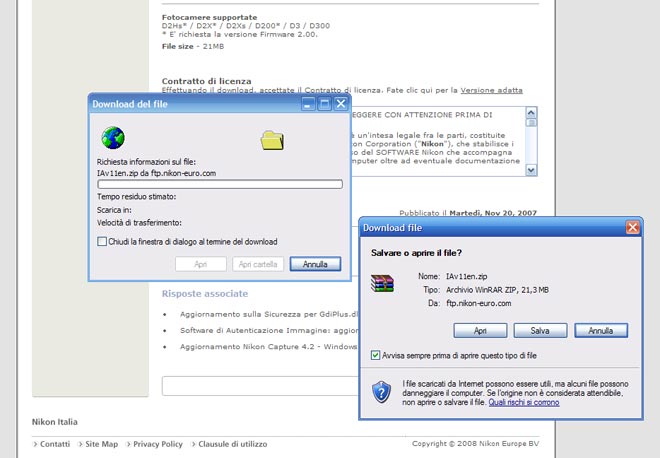Click the Apri button in the Download file dialog
660x458 pixels.
point(480,330)
